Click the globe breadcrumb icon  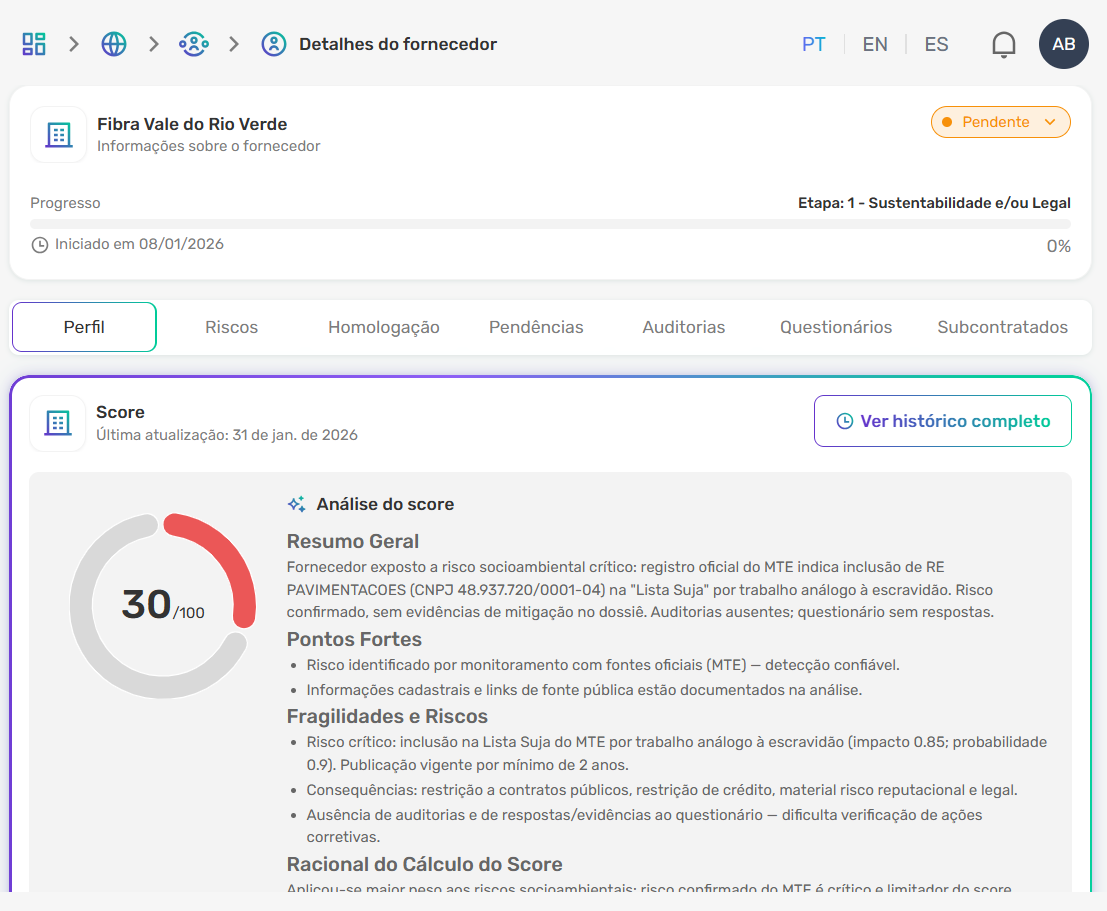click(x=114, y=44)
